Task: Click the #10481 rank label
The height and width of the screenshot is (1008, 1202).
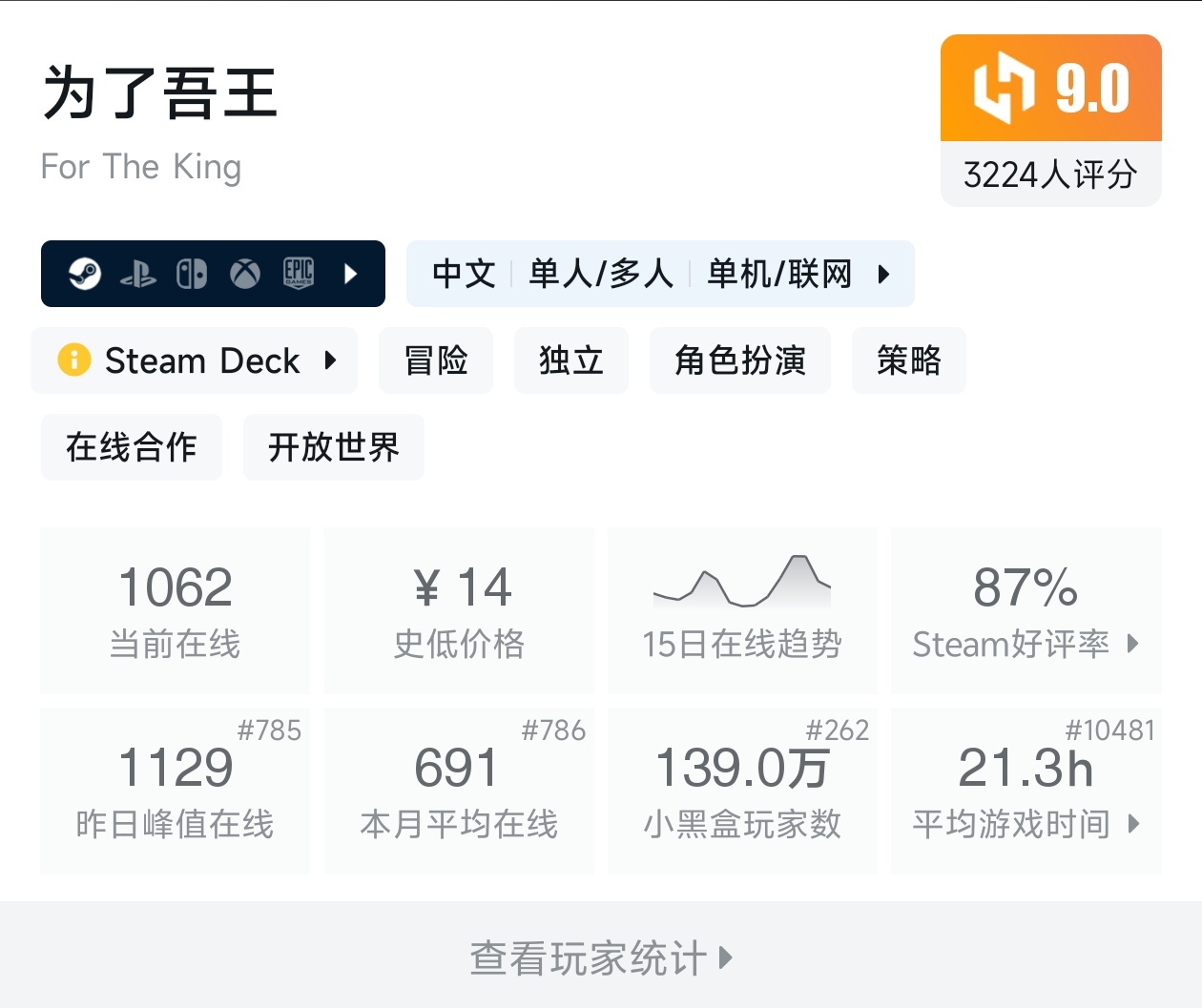Action: tap(1110, 730)
